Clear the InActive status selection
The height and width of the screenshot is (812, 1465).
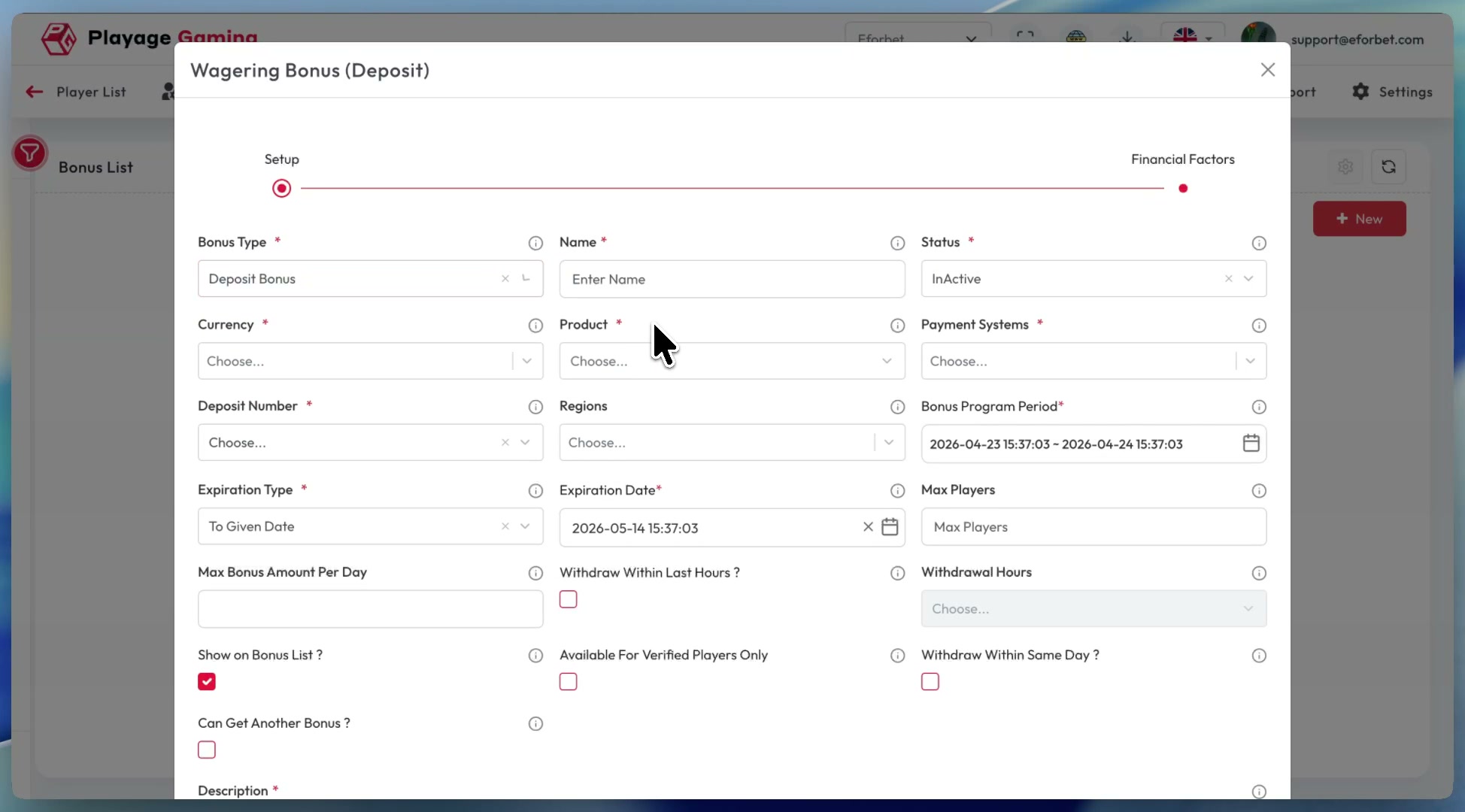click(1228, 278)
